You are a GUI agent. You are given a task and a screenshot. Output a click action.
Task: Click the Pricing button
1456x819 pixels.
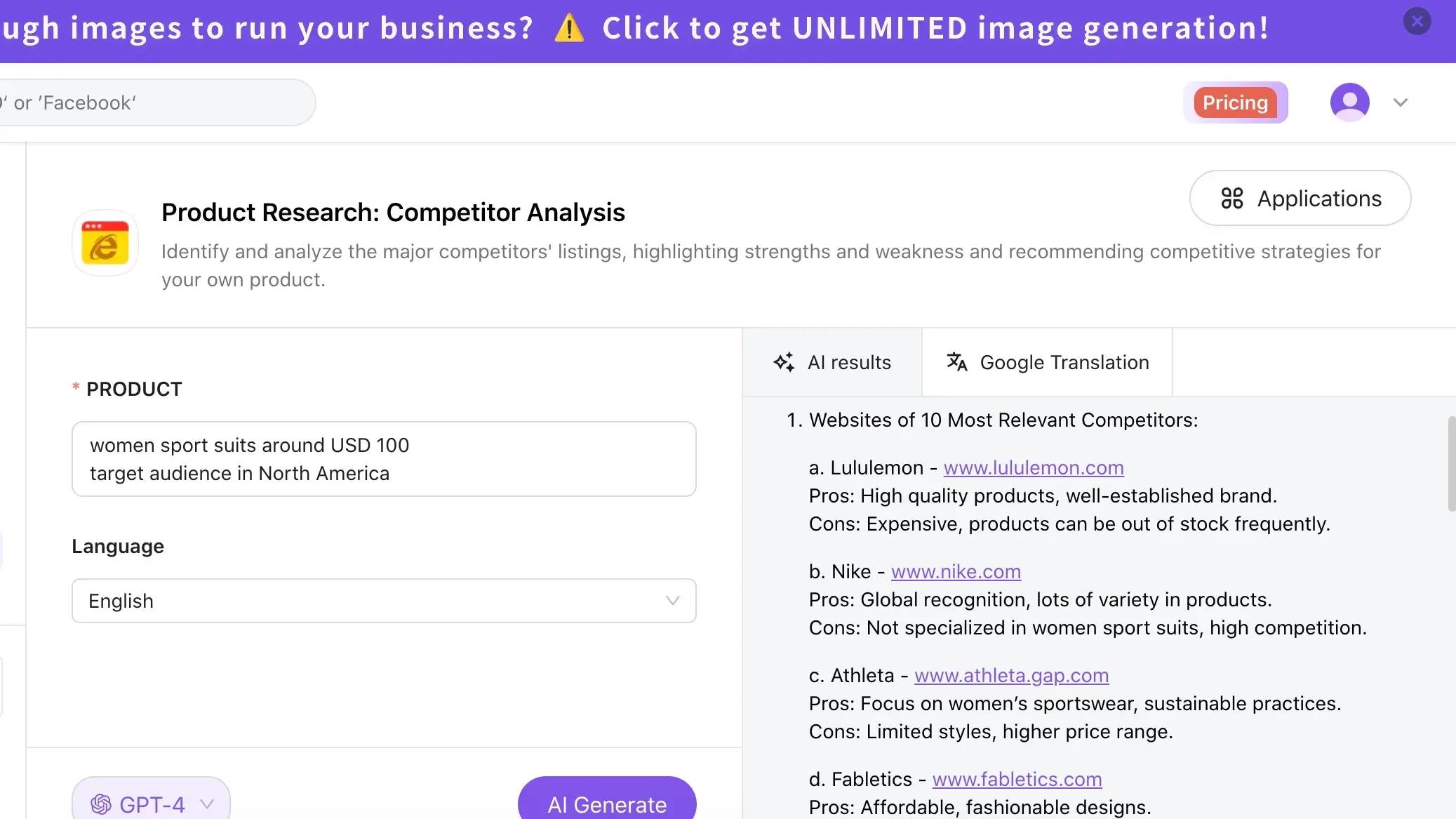click(x=1235, y=102)
